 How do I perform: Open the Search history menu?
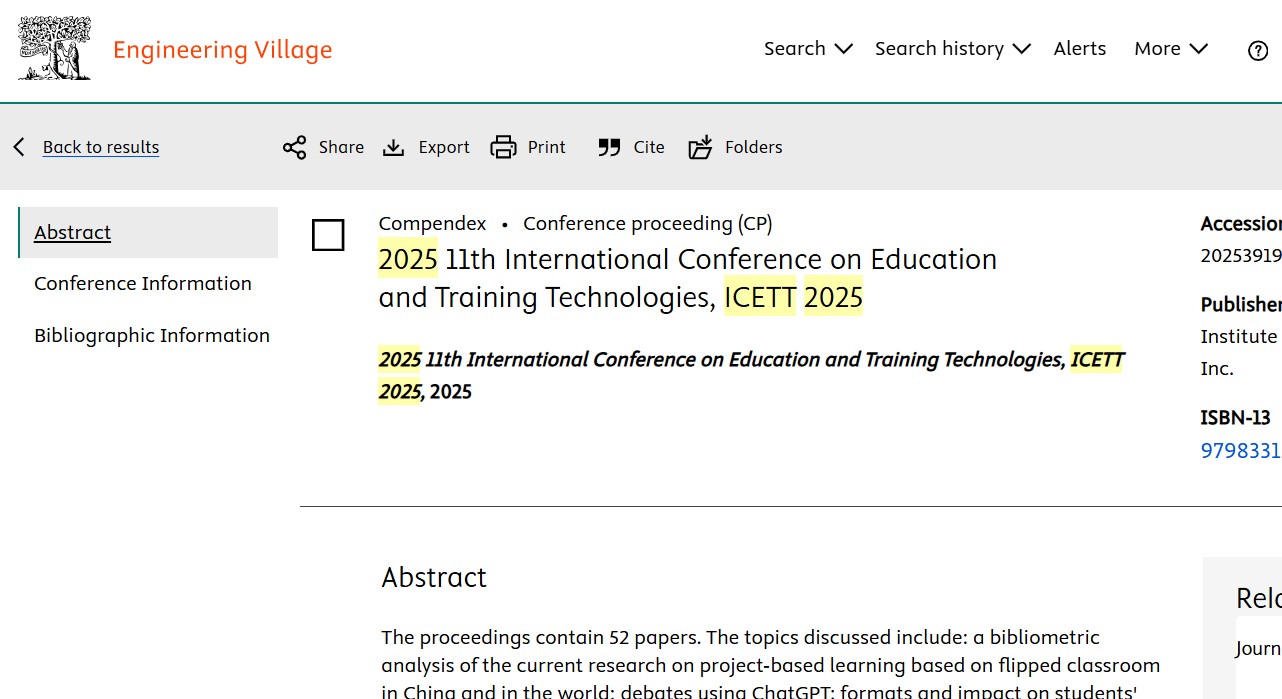pyautogui.click(x=952, y=48)
